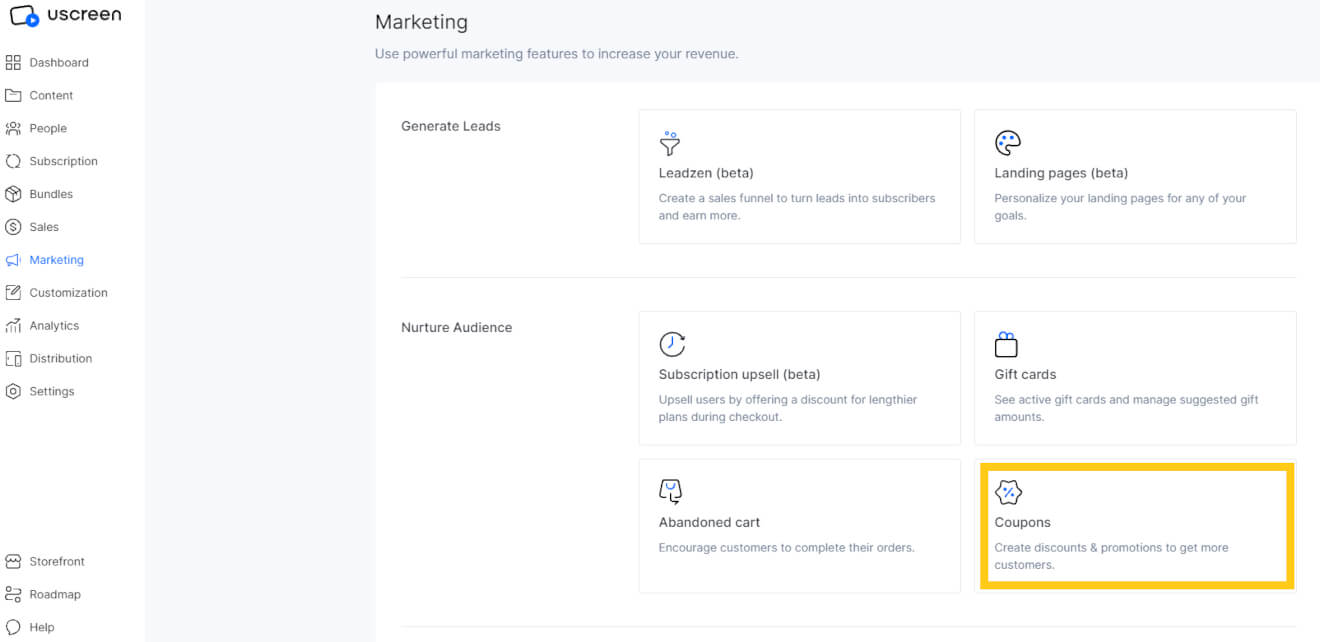Click the Roadmap icon in sidebar
The height and width of the screenshot is (642, 1320).
13,595
